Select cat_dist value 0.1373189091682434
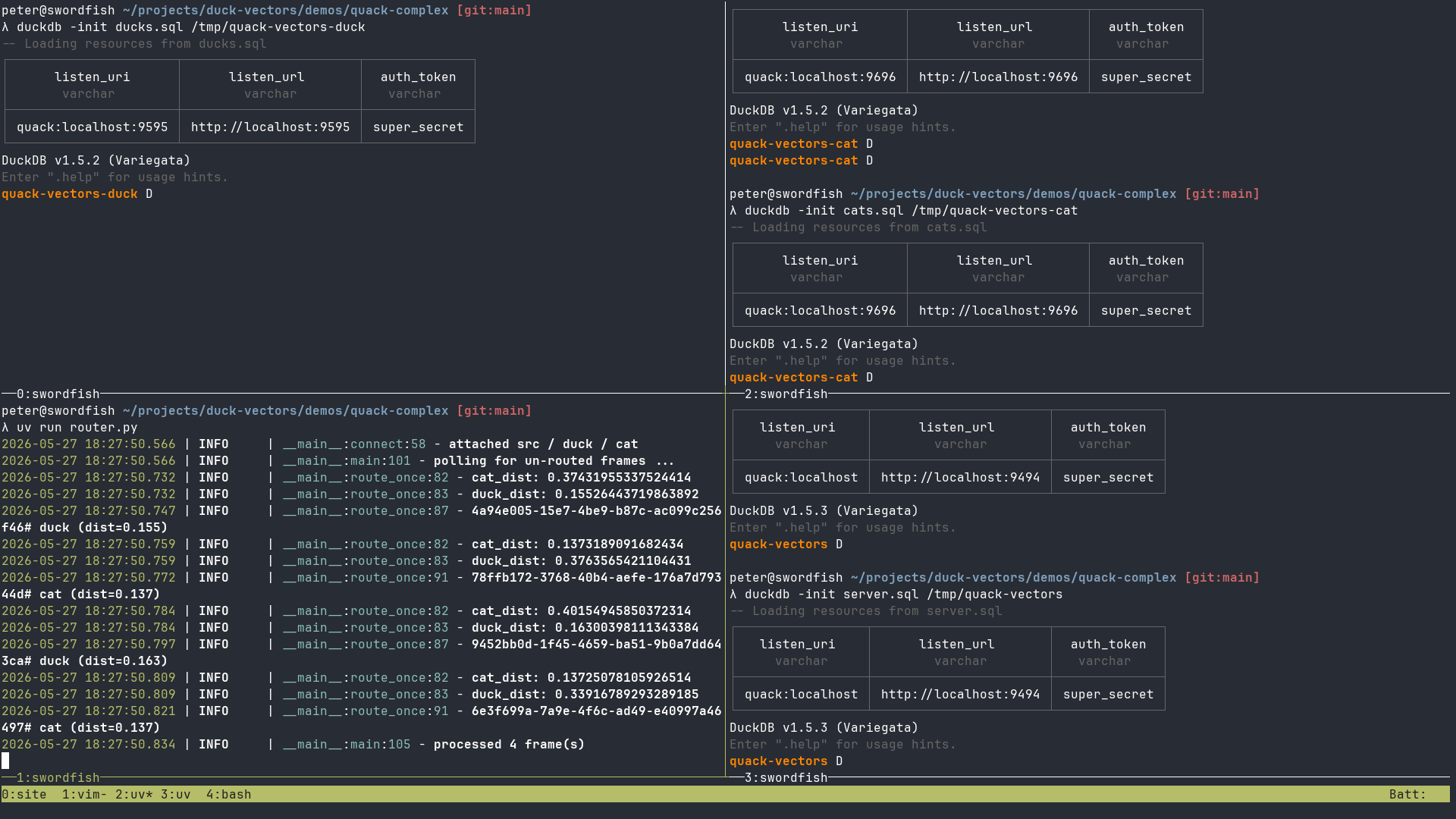 click(616, 544)
